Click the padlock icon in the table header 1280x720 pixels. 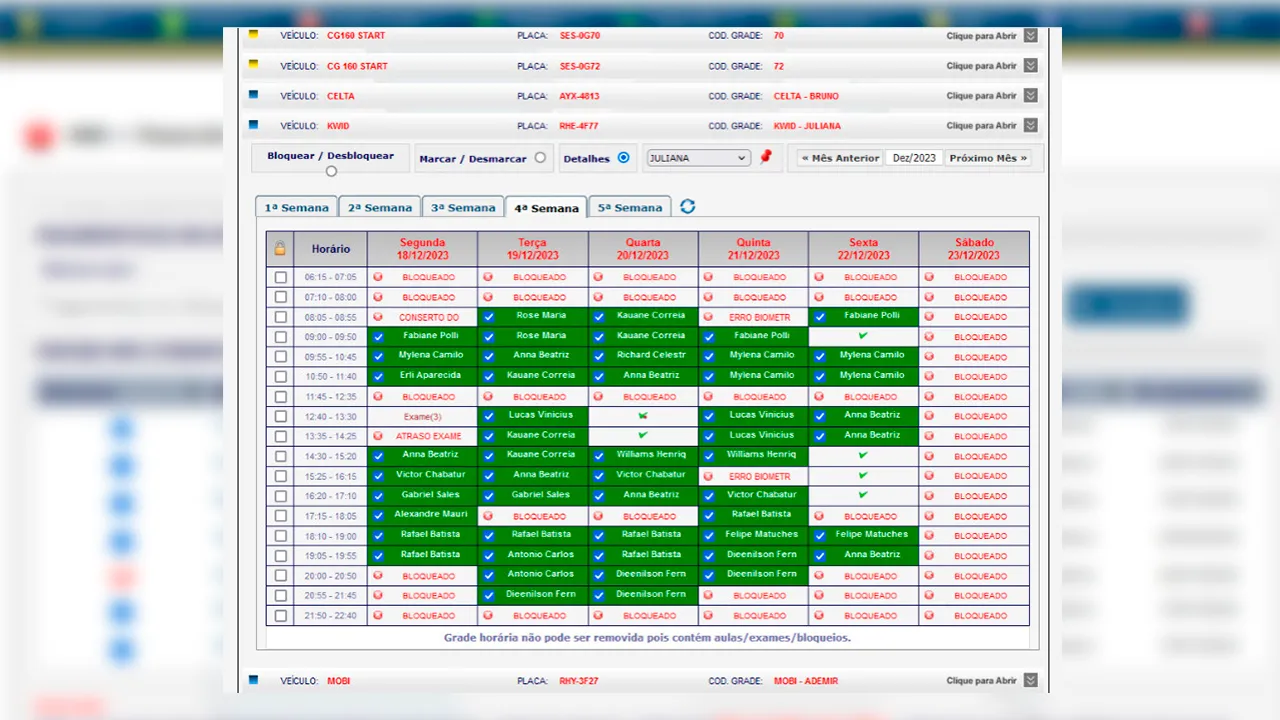[x=280, y=248]
